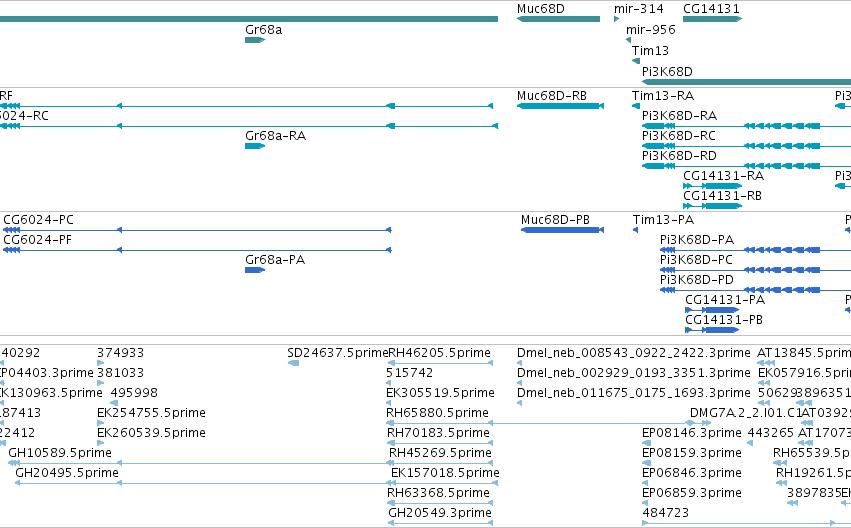
Task: Open the RH65880.5prime EST label
Action: point(437,414)
